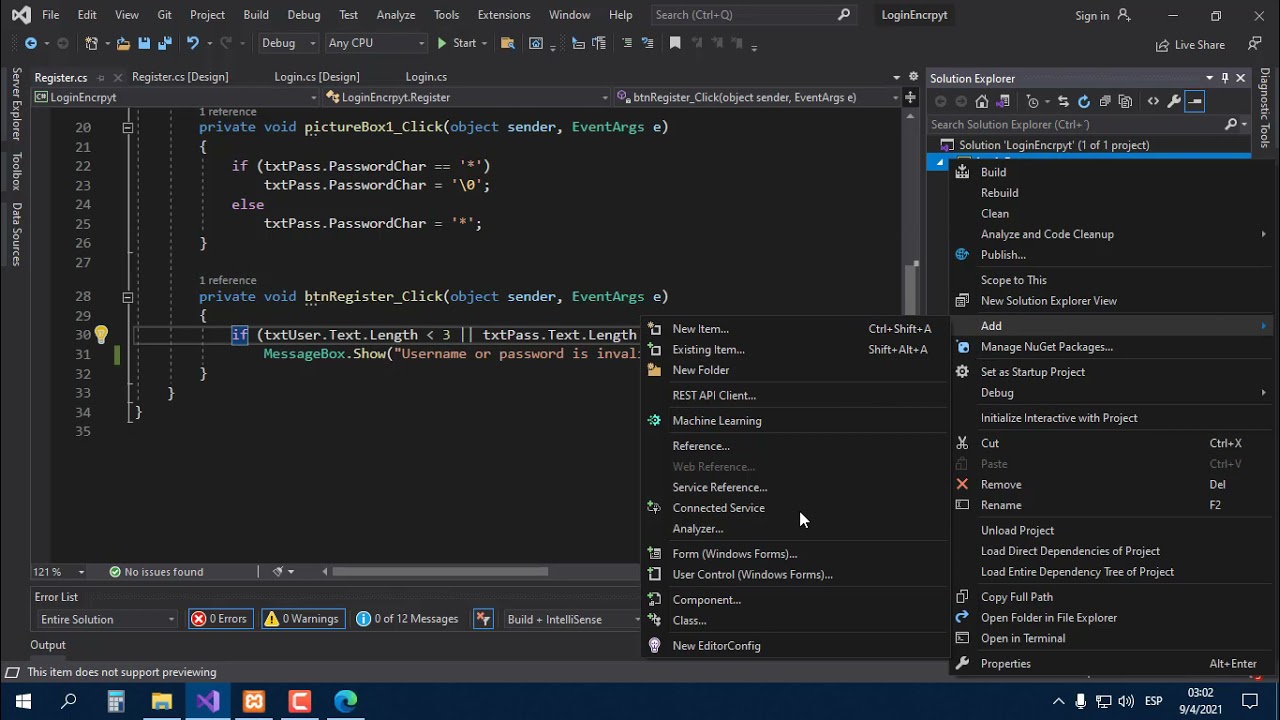Viewport: 1280px width, 720px height.
Task: Open the Debug configuration dropdown
Action: 288,43
